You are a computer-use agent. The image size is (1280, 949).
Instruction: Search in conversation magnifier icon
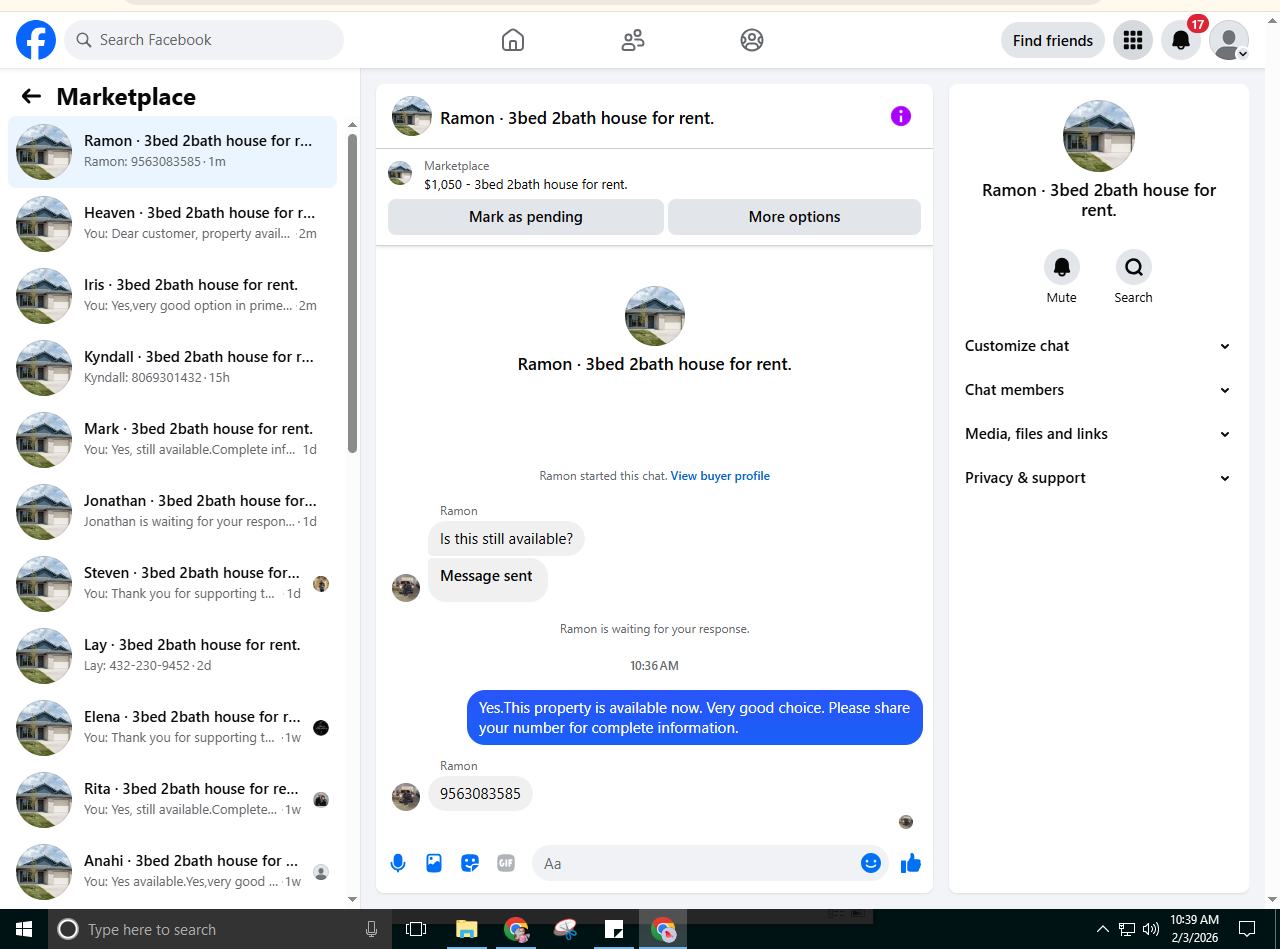tap(1134, 267)
